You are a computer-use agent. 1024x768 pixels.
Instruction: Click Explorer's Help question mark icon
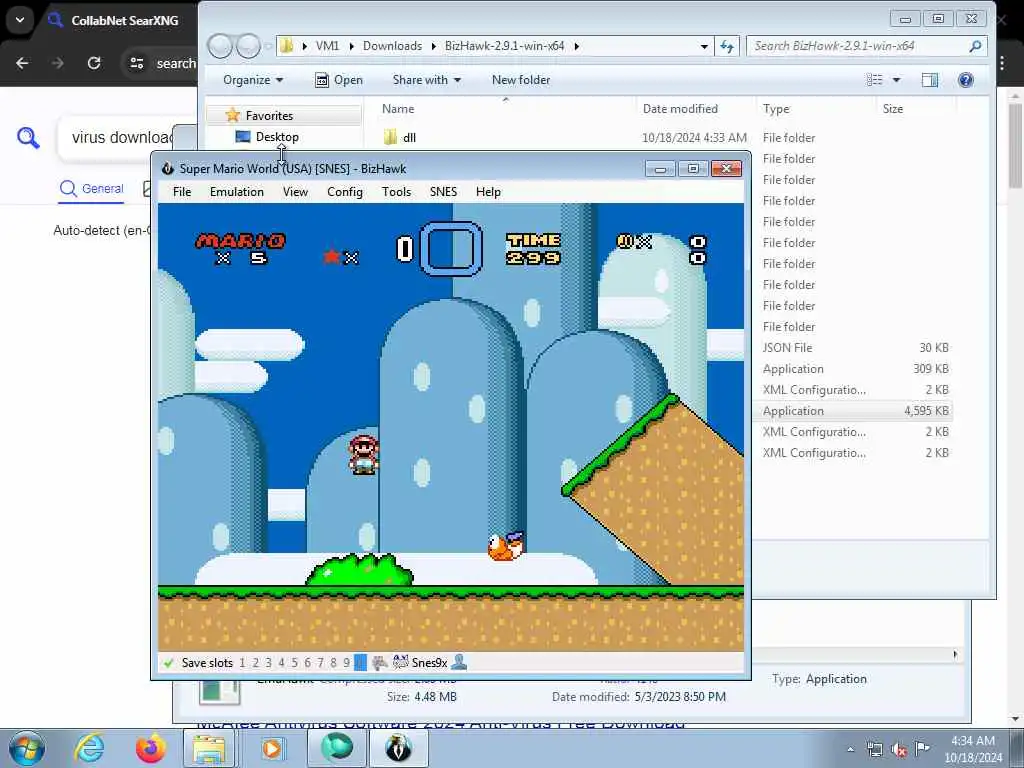965,80
